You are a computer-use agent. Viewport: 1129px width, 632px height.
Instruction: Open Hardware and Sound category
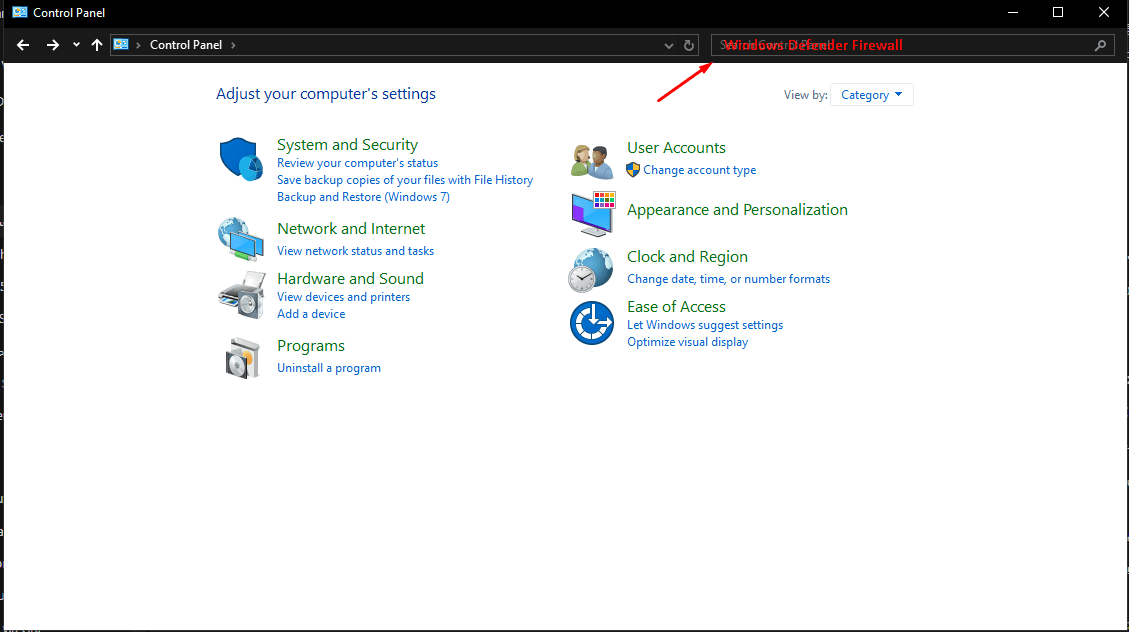351,279
